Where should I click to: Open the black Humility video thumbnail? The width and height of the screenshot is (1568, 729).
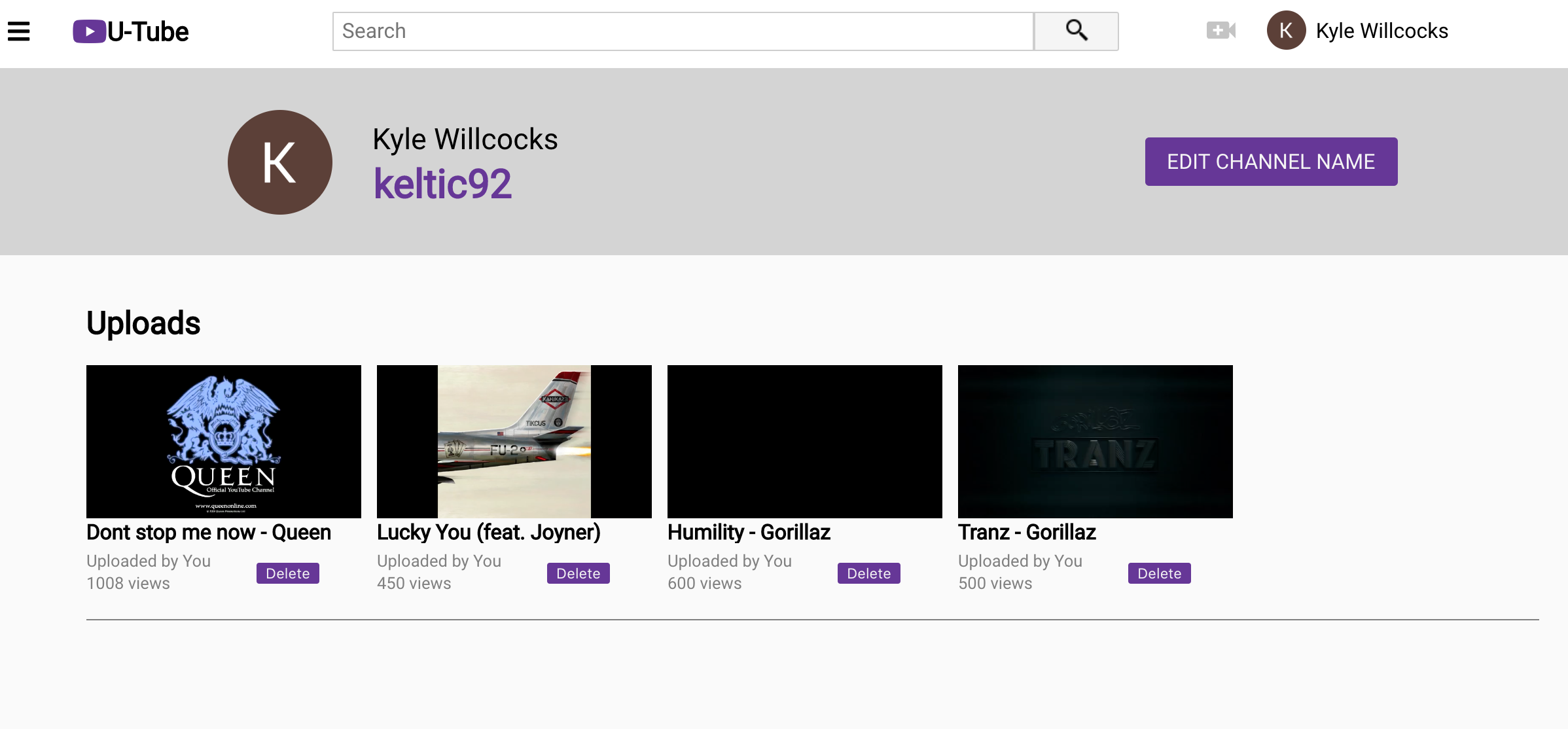click(805, 442)
